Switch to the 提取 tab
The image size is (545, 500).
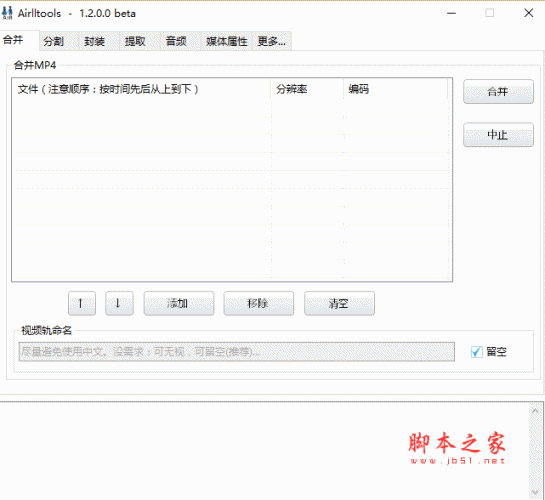coord(140,41)
